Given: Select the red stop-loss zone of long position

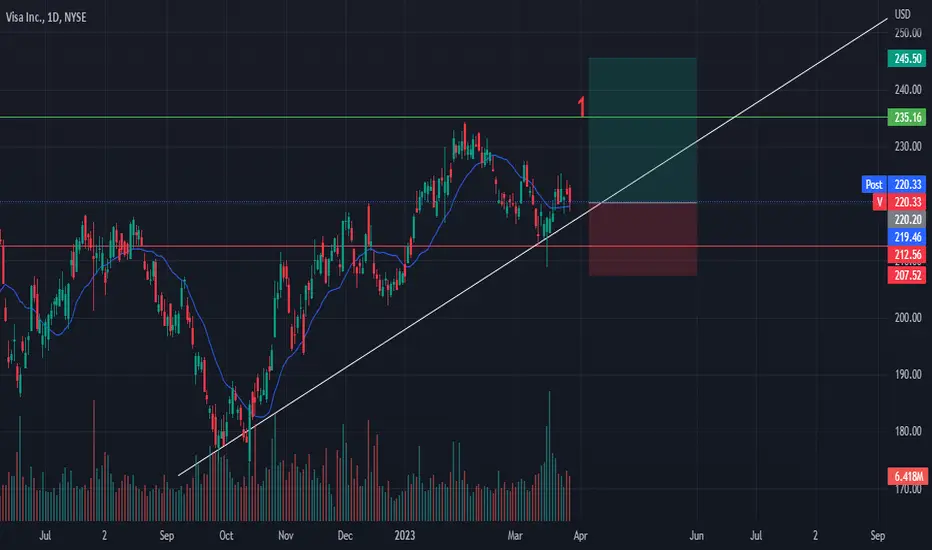Looking at the screenshot, I should [643, 239].
